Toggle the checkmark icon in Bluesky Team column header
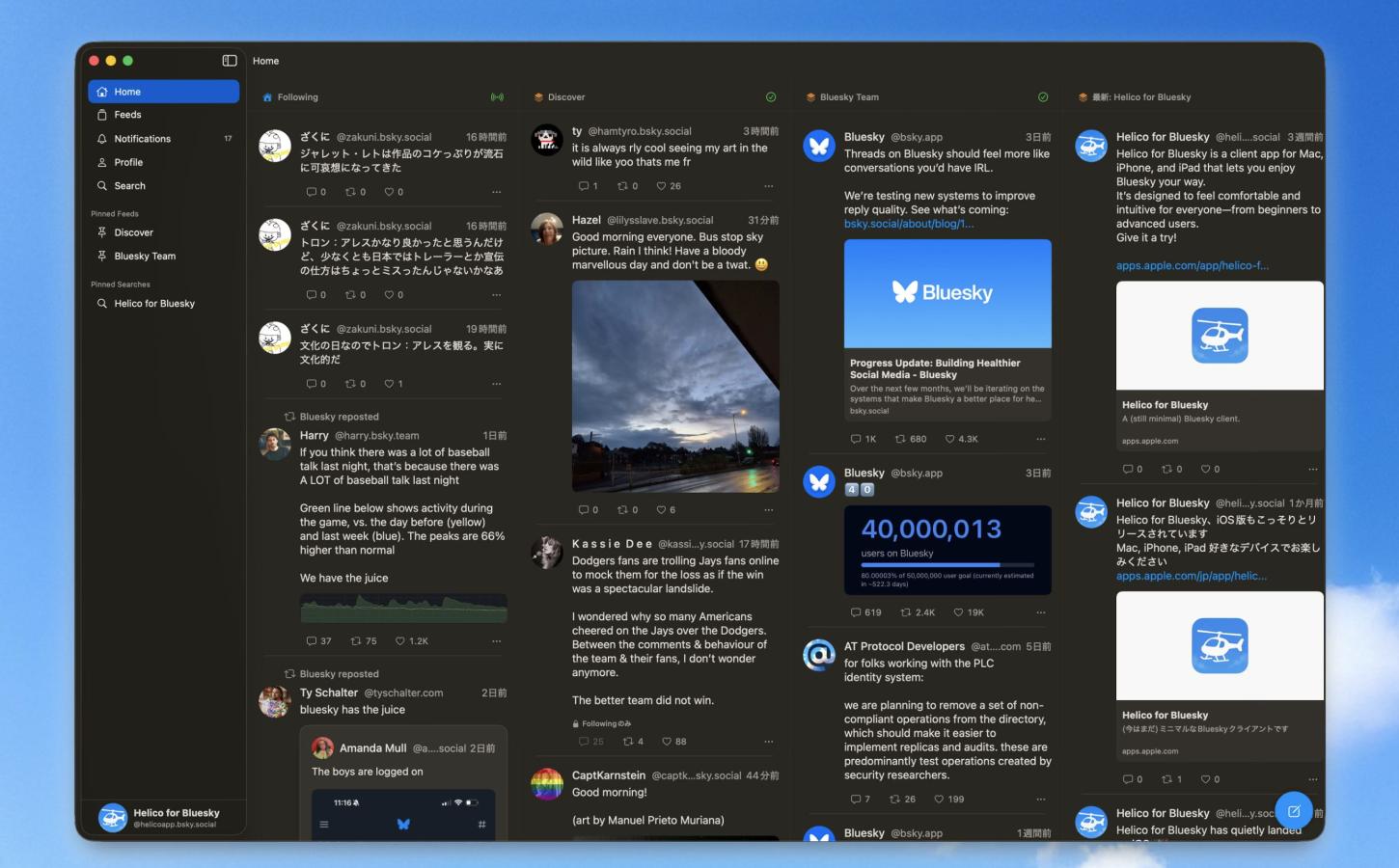 point(1043,97)
